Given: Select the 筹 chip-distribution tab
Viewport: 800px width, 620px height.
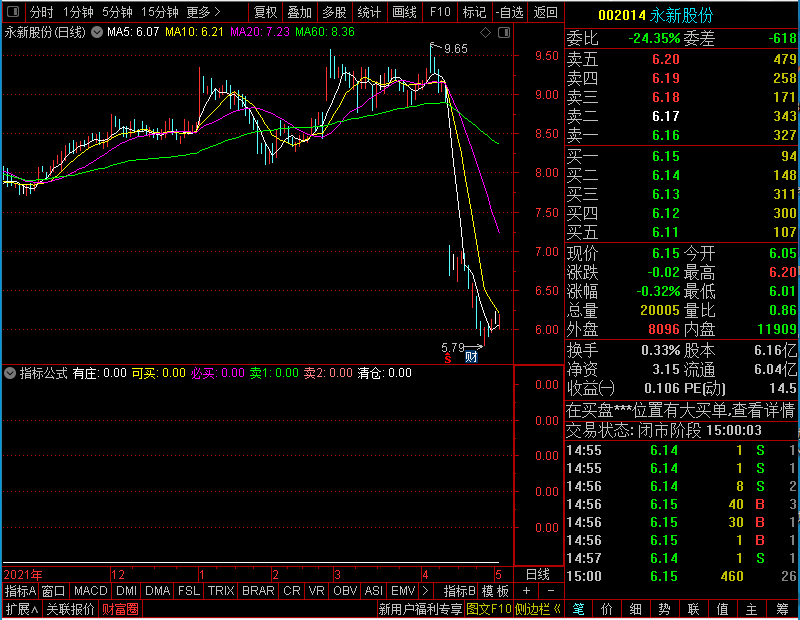Looking at the screenshot, I should pos(782,609).
